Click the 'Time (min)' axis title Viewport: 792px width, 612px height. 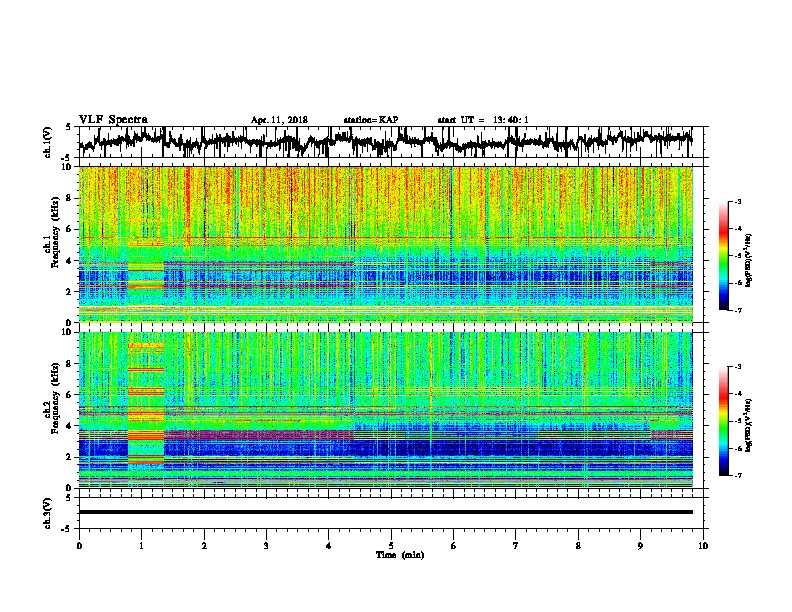pyautogui.click(x=400, y=555)
